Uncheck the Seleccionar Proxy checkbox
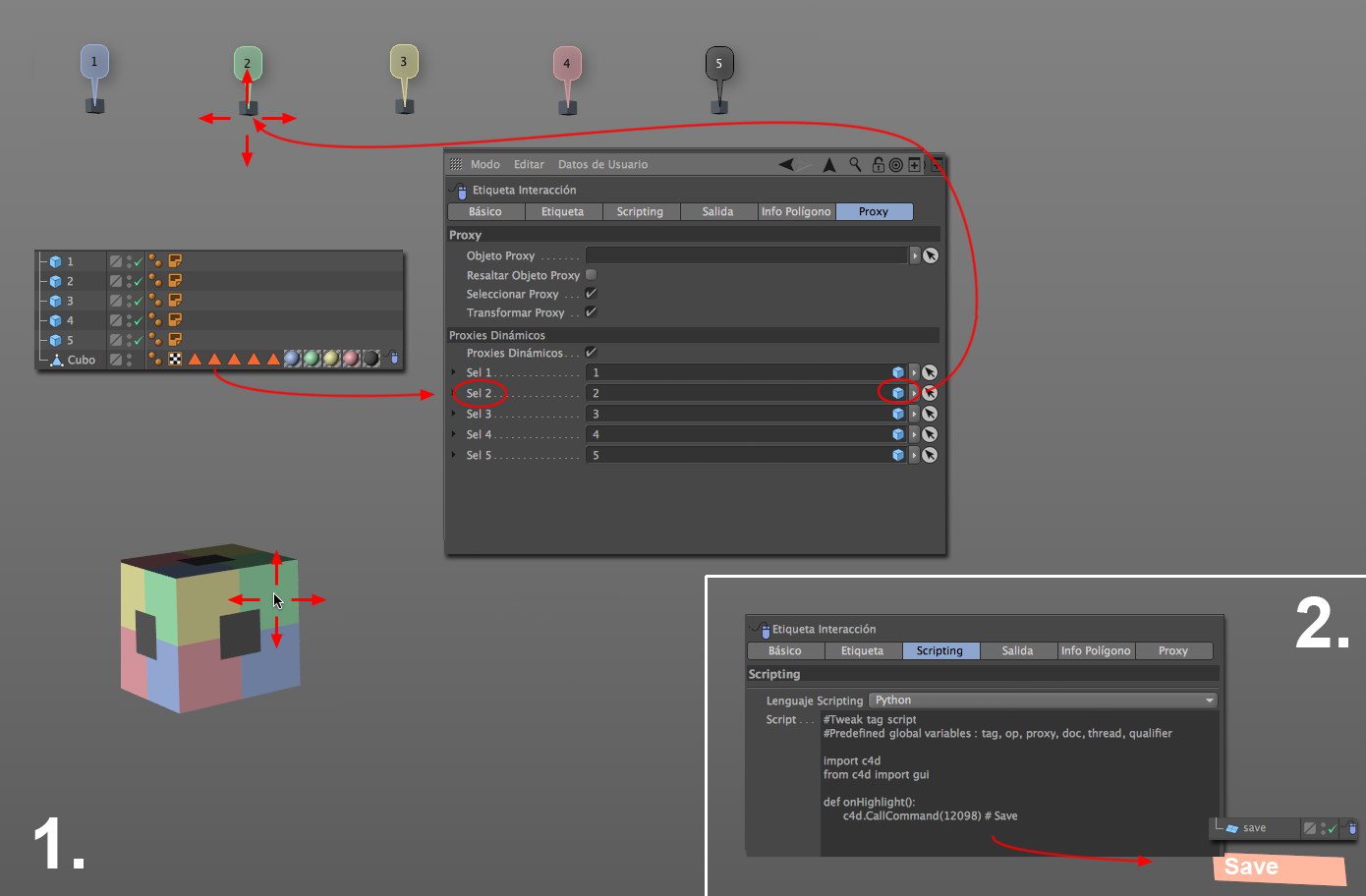The height and width of the screenshot is (896, 1366). click(x=591, y=294)
